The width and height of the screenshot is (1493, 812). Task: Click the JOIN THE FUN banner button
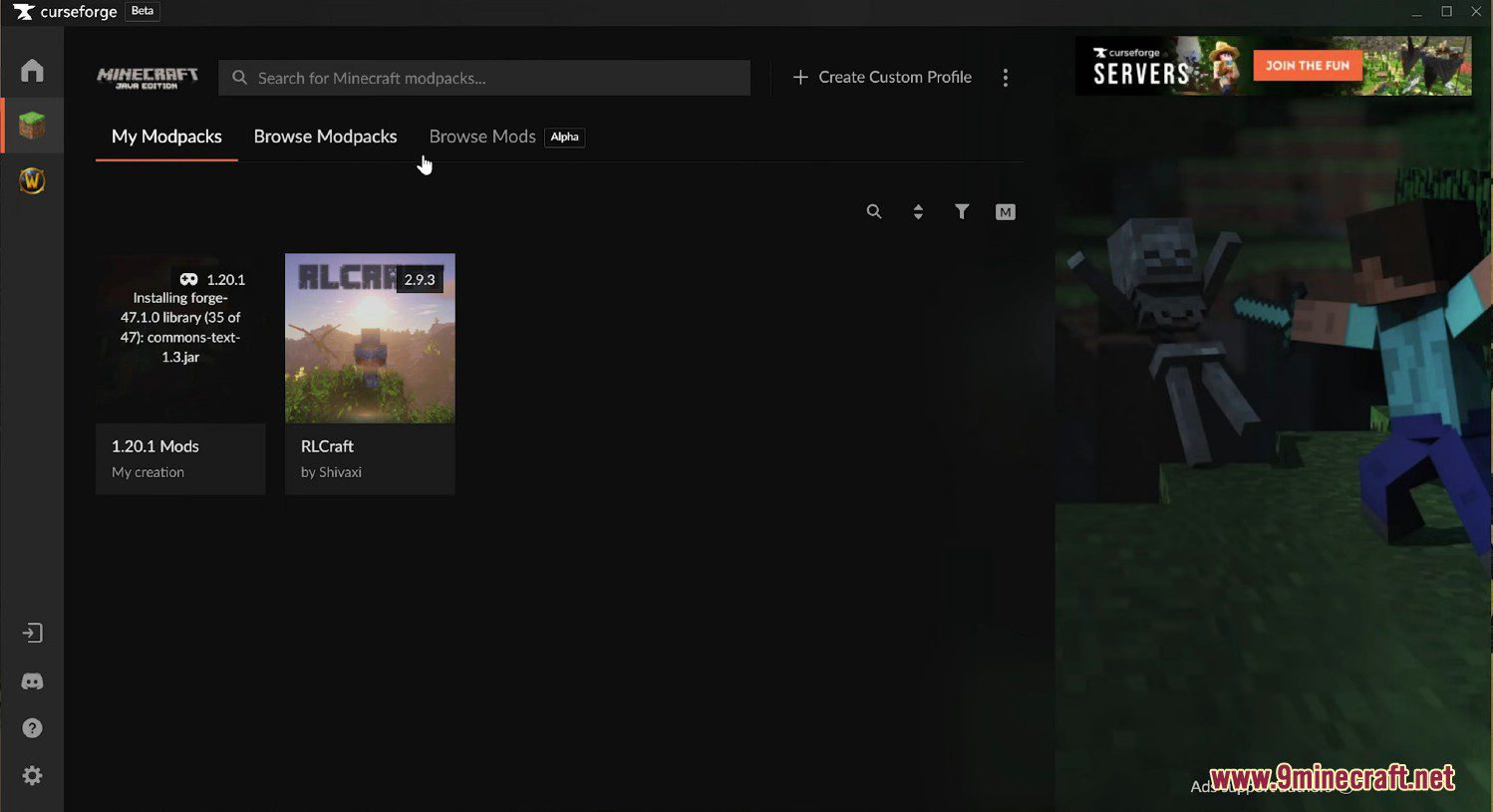click(x=1308, y=66)
